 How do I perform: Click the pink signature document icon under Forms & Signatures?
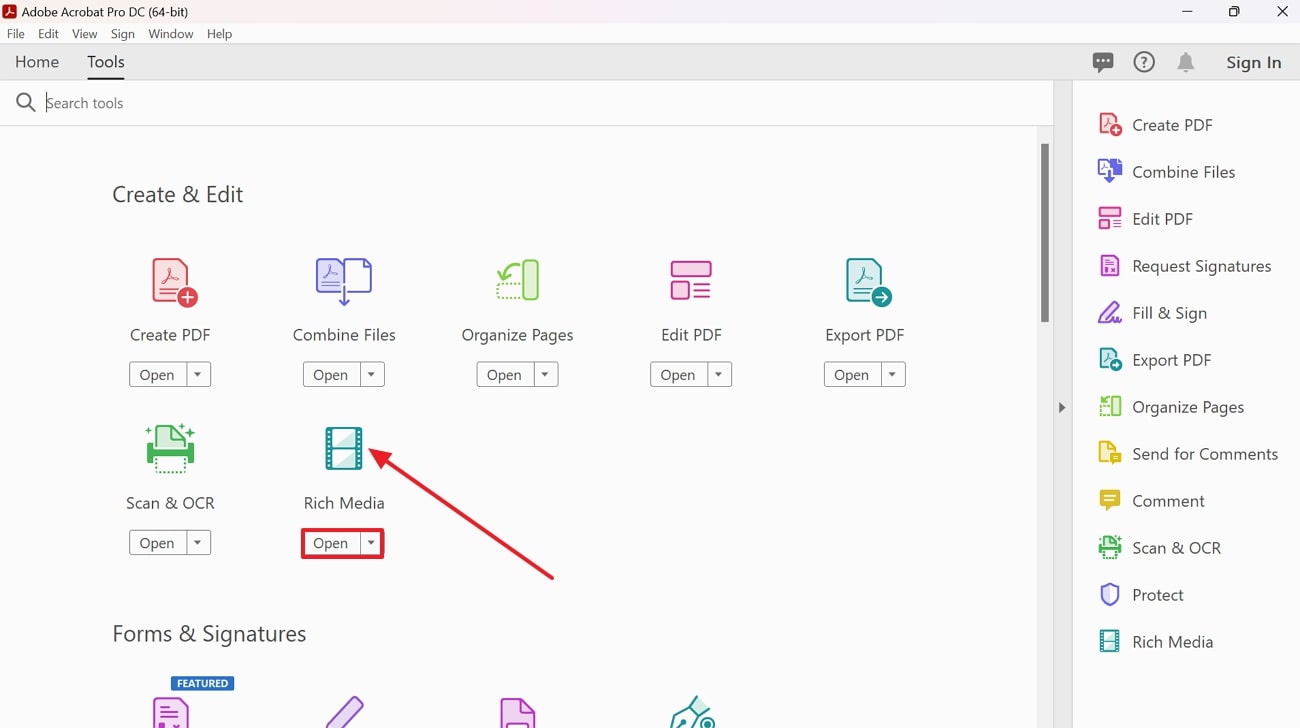[x=518, y=712]
